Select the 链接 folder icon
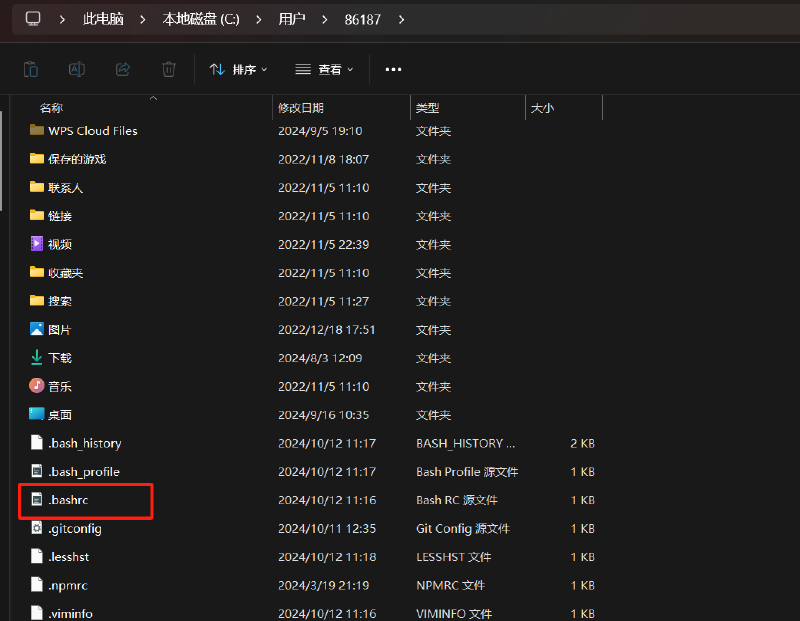This screenshot has height=621, width=800. tap(37, 215)
